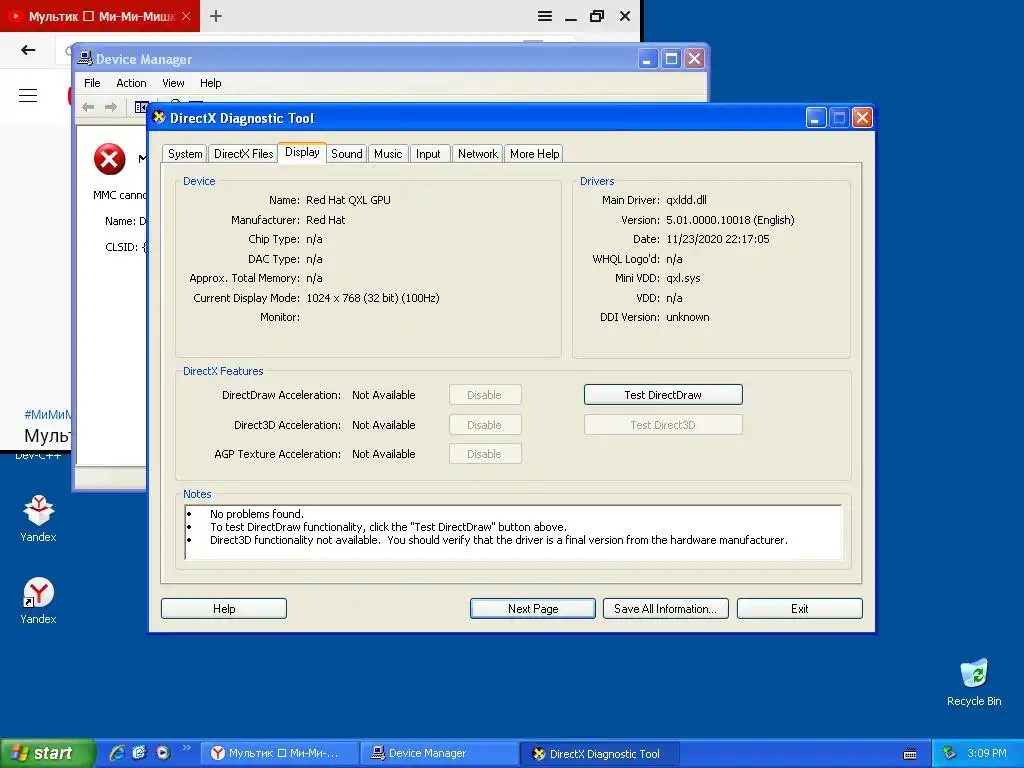Click the keyboard icon in the system tray
Viewport: 1024px width, 768px height.
click(910, 754)
